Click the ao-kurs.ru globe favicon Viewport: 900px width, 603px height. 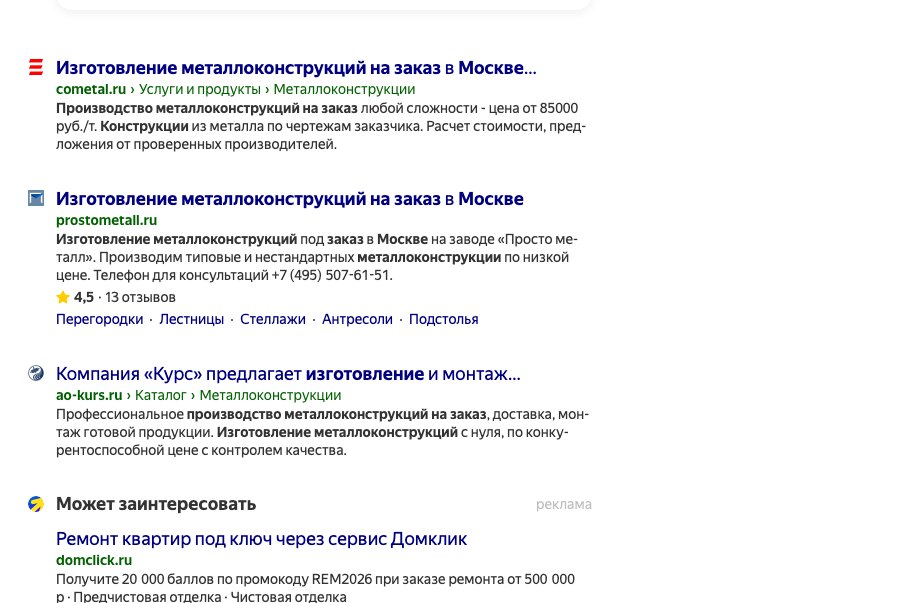[x=36, y=373]
